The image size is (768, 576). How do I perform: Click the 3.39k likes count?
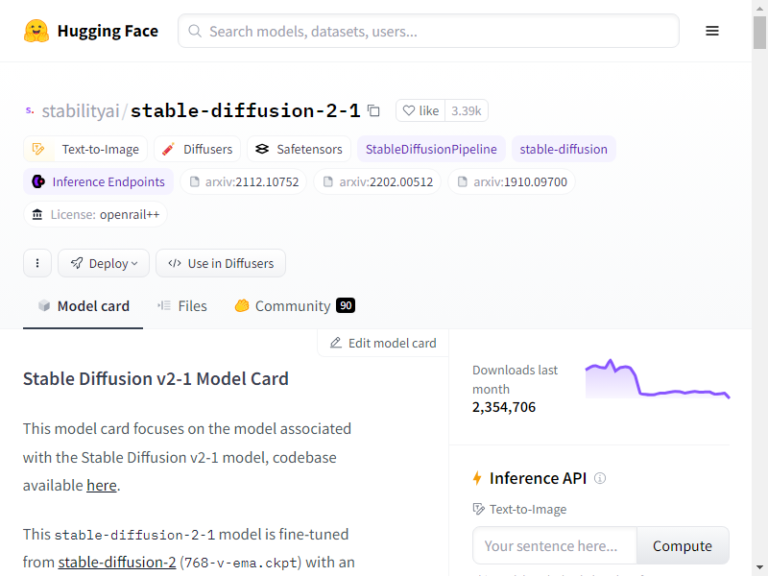pos(466,111)
